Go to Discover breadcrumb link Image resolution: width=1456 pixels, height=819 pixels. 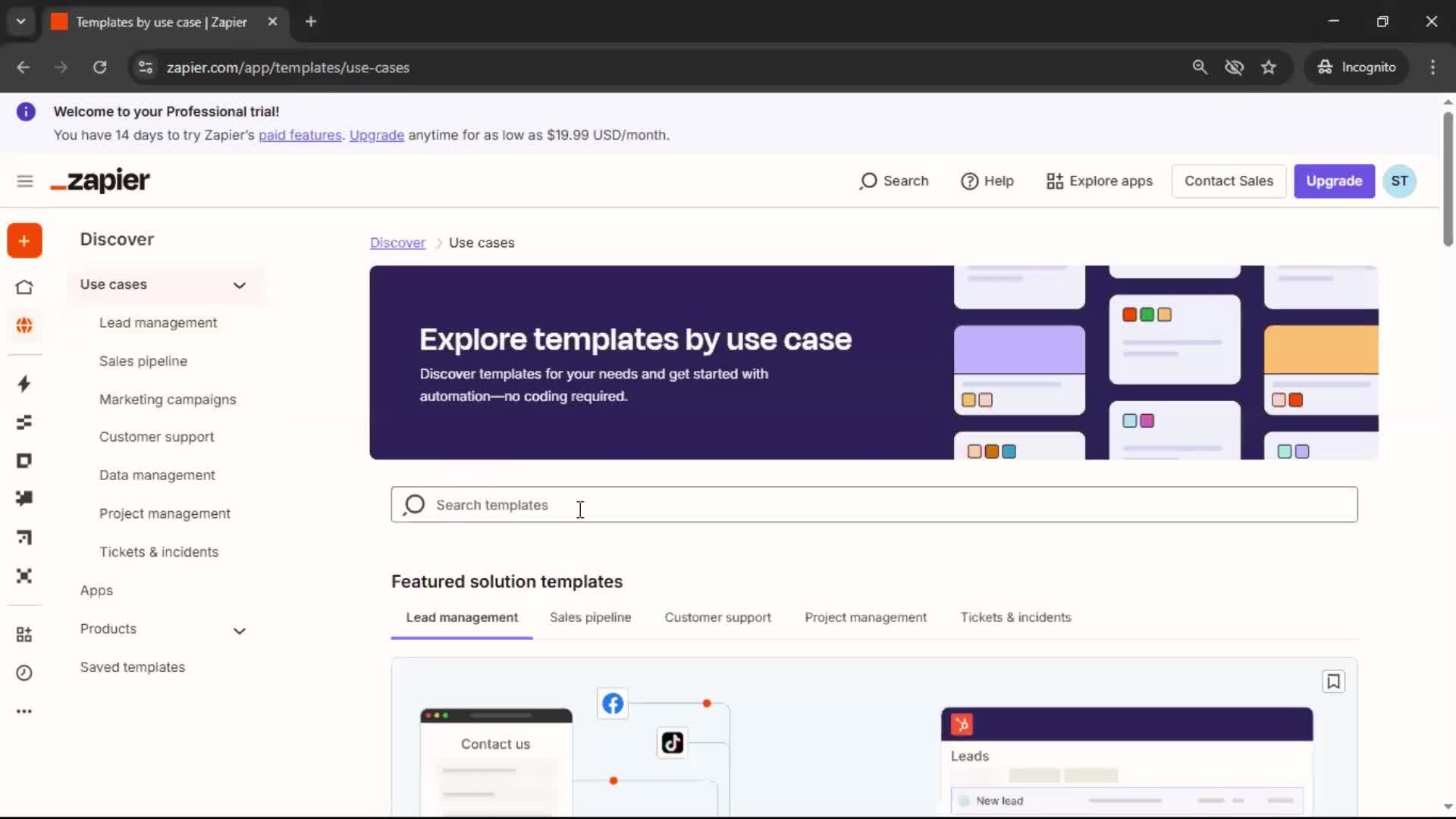(x=397, y=243)
